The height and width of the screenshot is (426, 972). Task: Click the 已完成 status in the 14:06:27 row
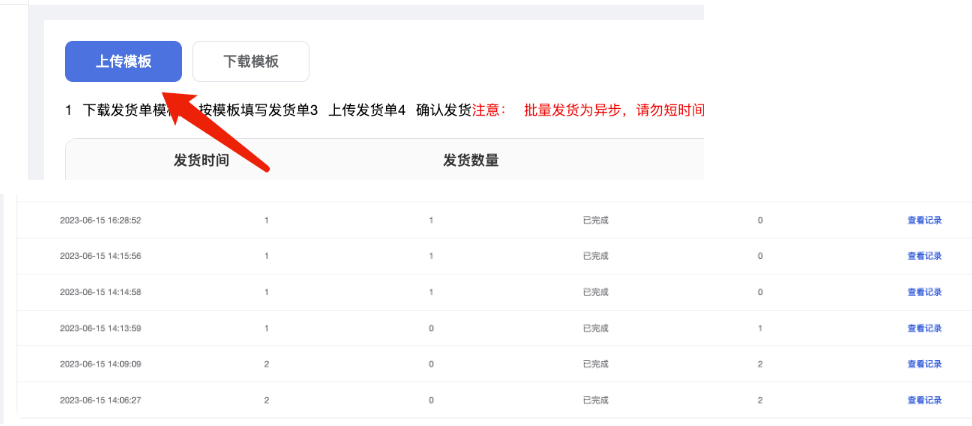point(595,400)
